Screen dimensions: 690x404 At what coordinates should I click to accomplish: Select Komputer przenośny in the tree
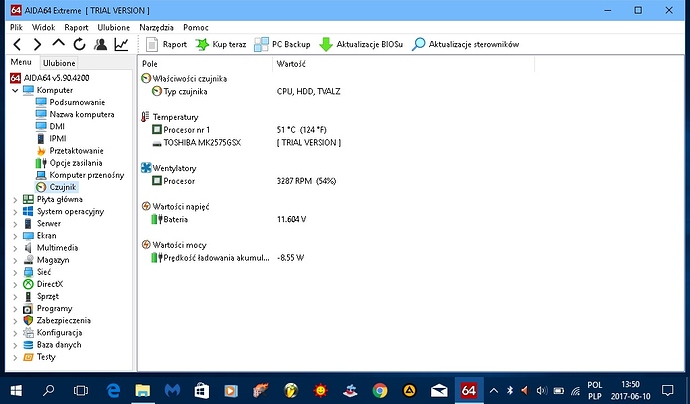(x=87, y=175)
